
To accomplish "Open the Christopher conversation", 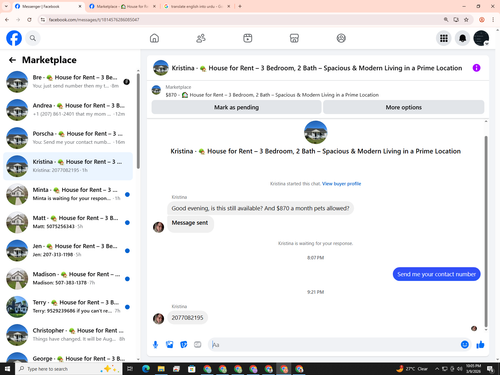I will point(68,335).
